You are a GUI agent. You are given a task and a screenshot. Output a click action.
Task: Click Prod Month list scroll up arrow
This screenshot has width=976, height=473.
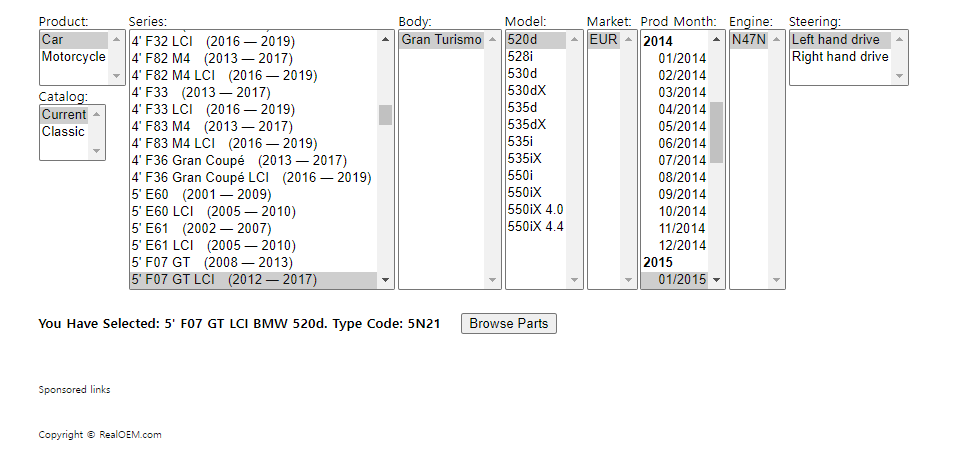(716, 39)
